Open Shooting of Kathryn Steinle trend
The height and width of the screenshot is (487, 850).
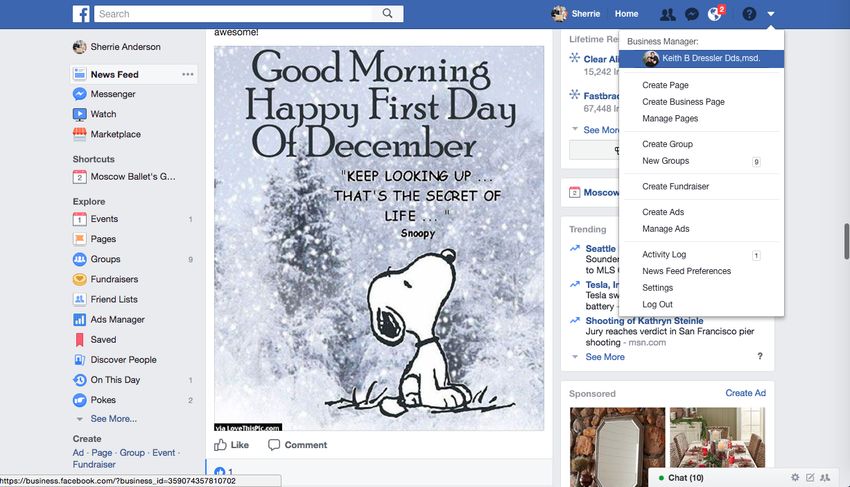tap(644, 321)
